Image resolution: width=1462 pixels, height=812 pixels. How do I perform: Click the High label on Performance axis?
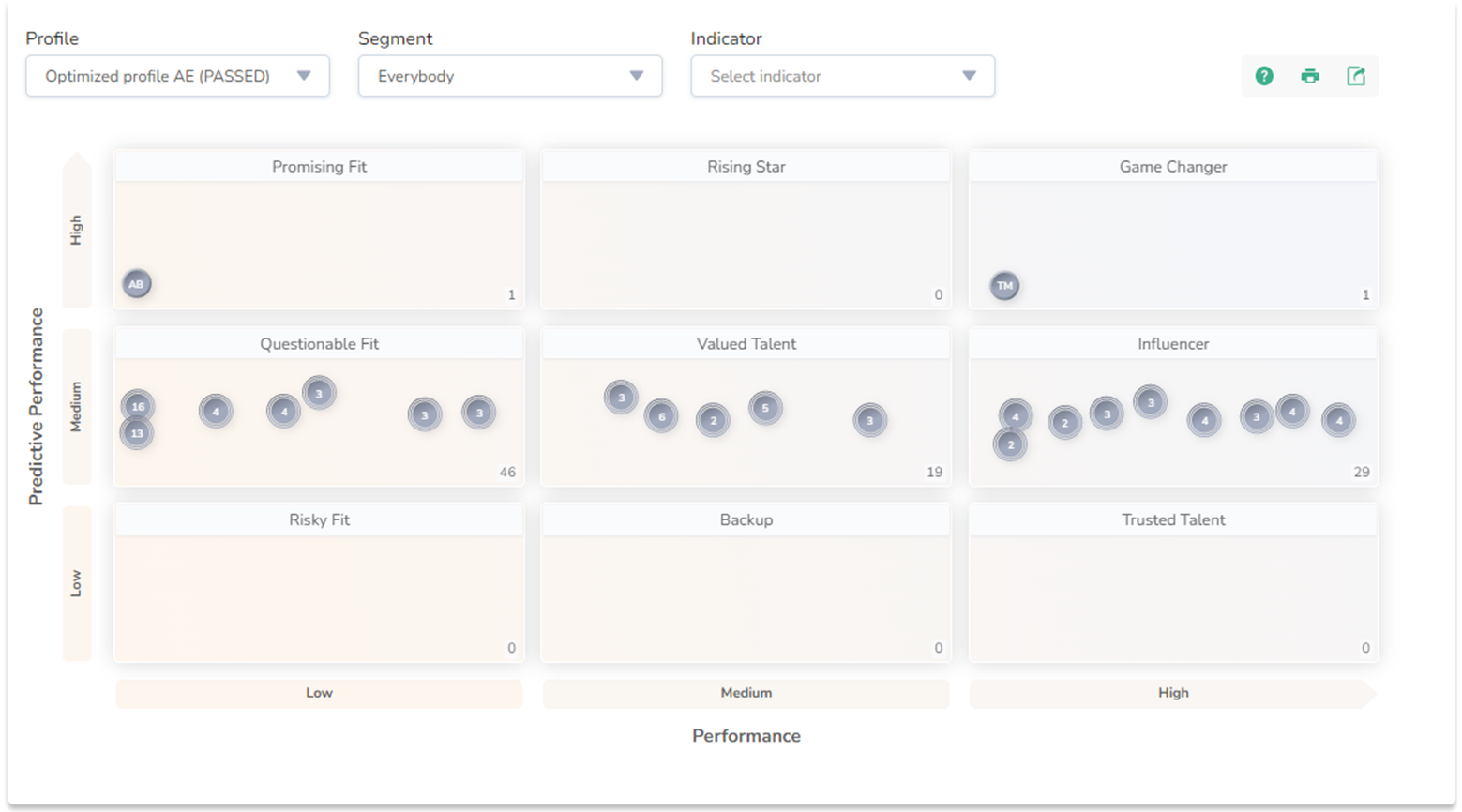point(1172,693)
